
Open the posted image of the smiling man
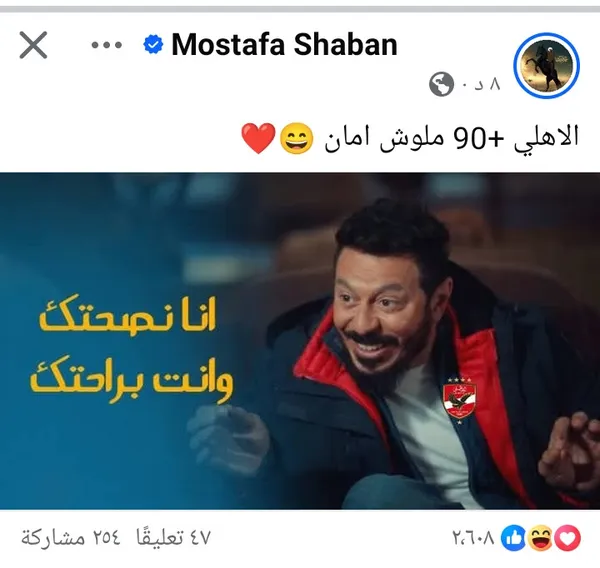[300, 341]
